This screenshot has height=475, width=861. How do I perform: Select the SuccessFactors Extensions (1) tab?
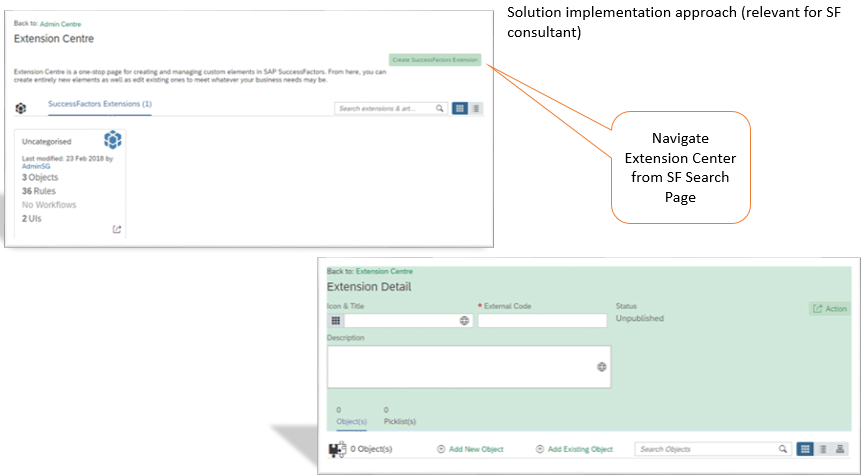[x=100, y=104]
